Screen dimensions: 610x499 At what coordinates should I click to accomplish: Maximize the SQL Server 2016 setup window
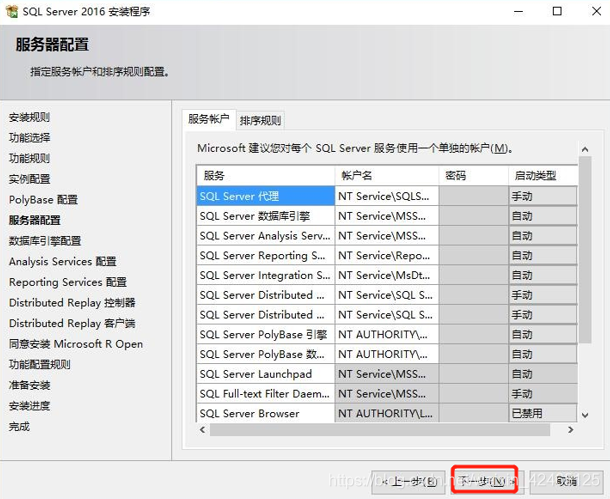pyautogui.click(x=557, y=11)
